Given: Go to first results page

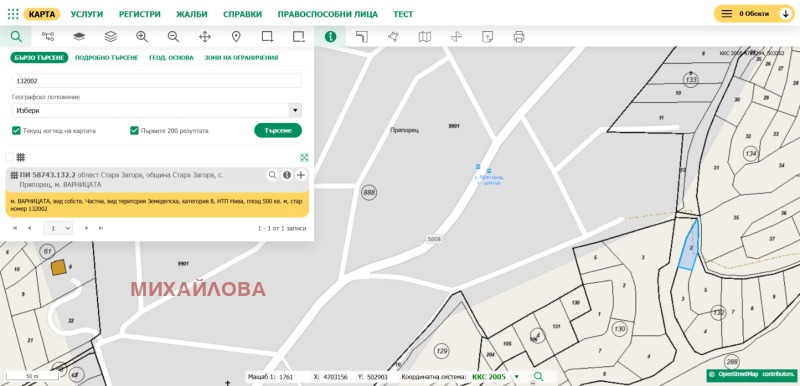Looking at the screenshot, I should pos(15,228).
